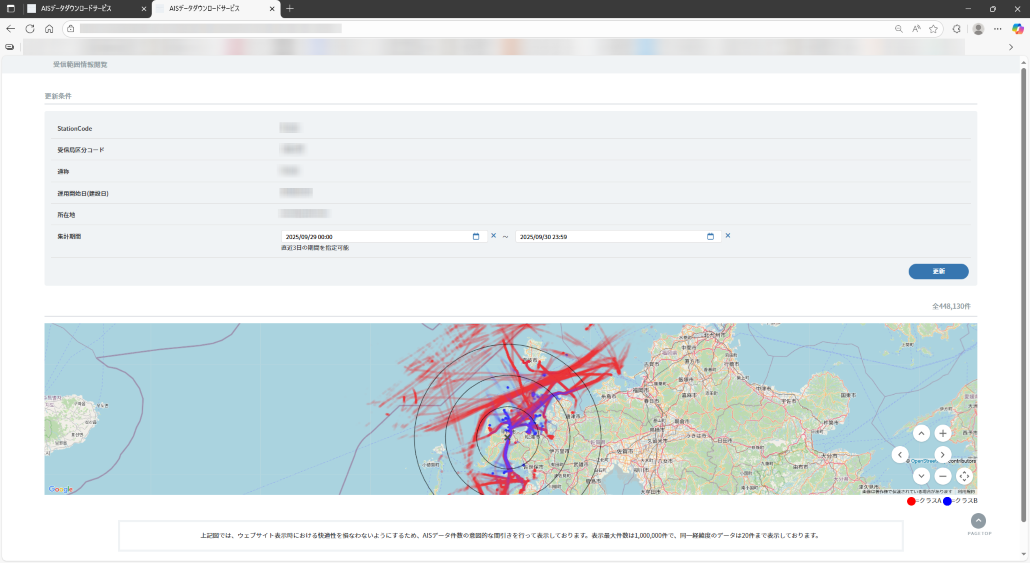Zoom out the map with minus button
Screen dimensions: 1030x563
942,476
